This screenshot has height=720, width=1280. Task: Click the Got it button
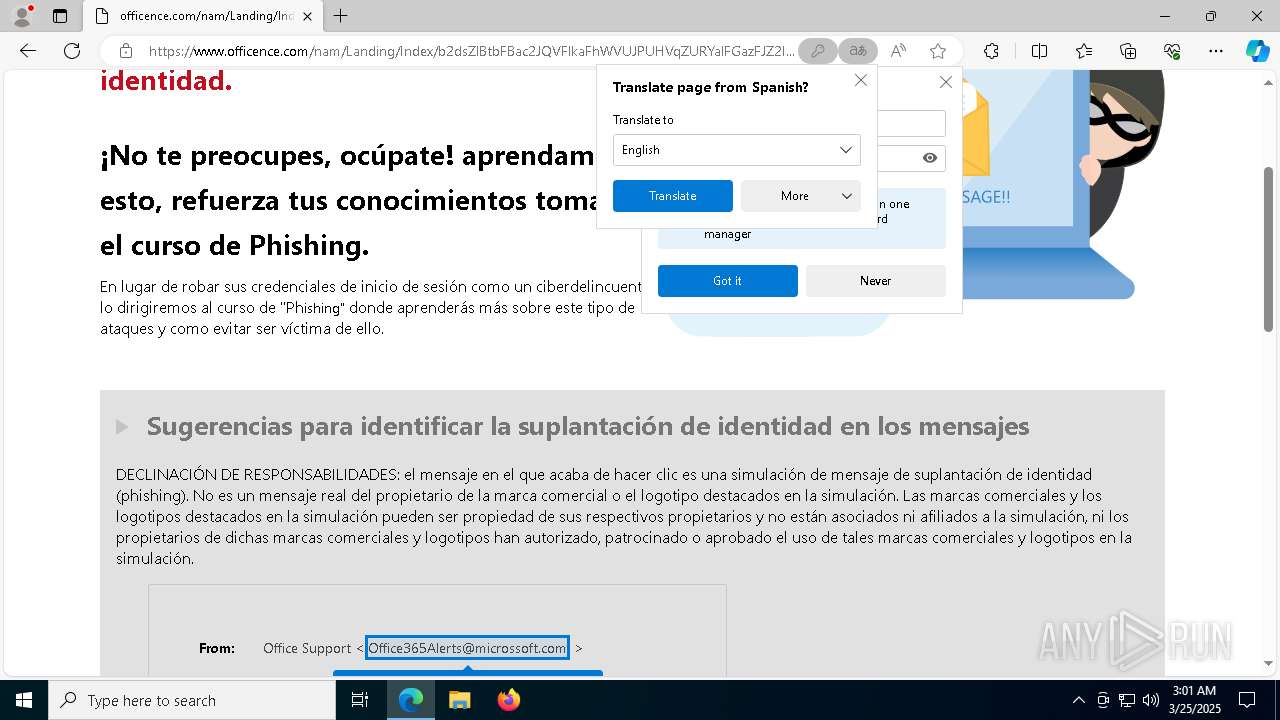pyautogui.click(x=728, y=281)
